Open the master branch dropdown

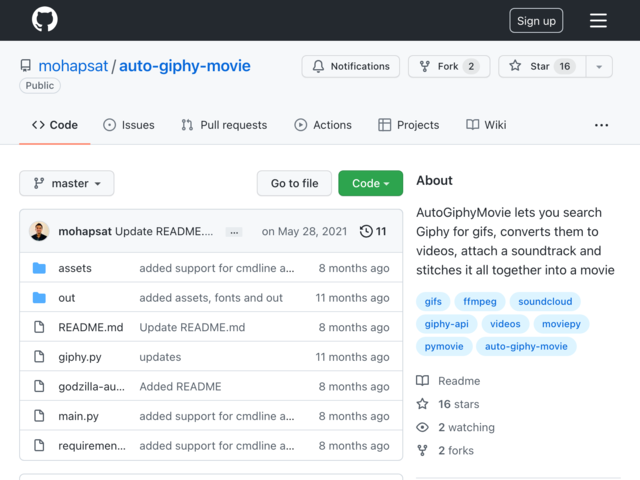pos(67,183)
